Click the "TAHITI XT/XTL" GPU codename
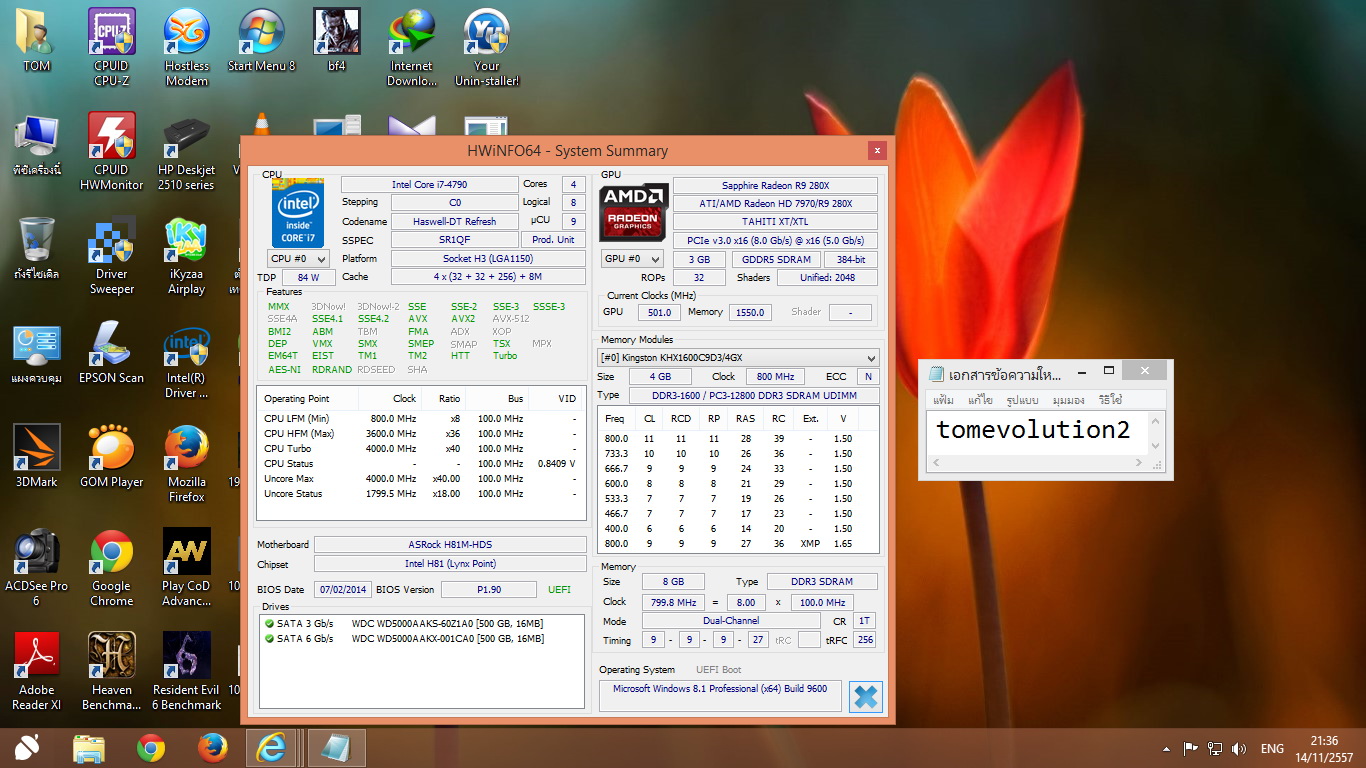The image size is (1366, 768). (x=775, y=222)
